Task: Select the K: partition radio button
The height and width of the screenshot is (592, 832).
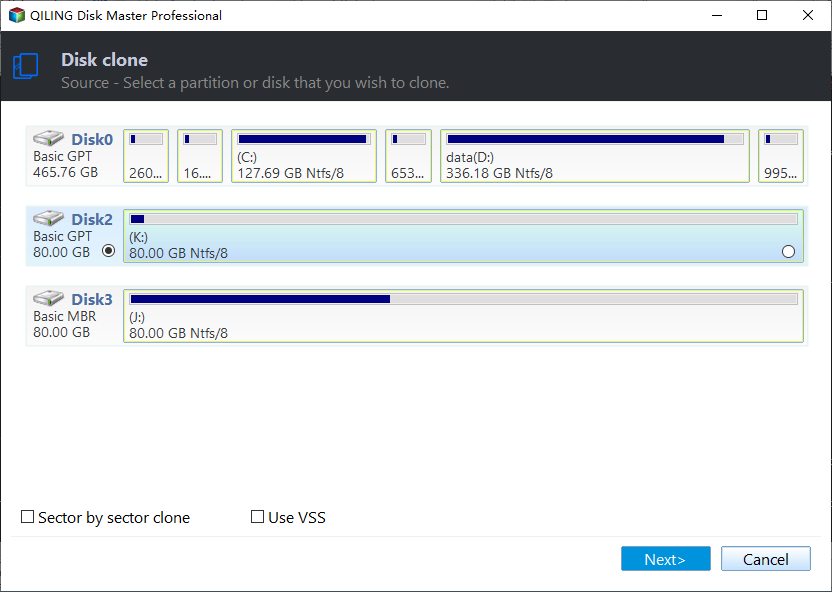Action: coord(788,251)
